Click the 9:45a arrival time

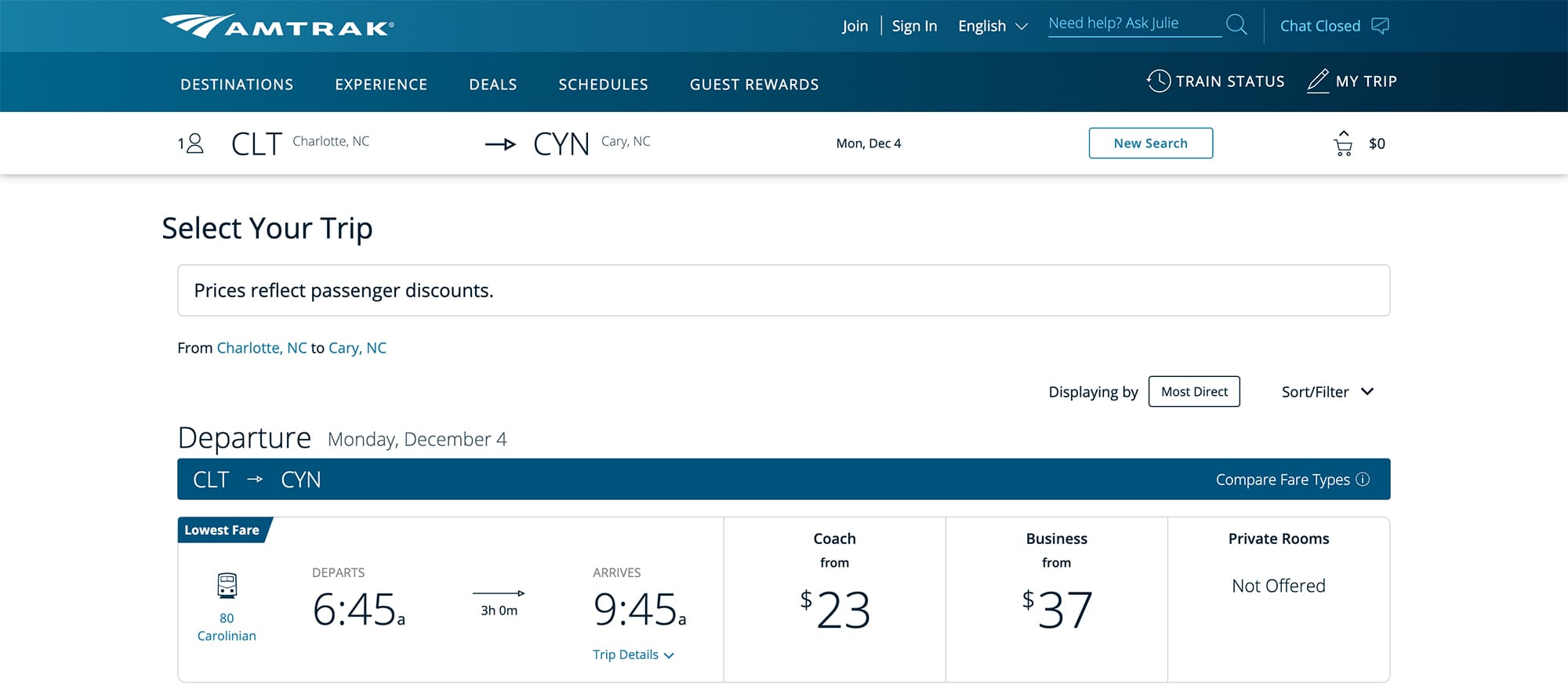click(640, 609)
